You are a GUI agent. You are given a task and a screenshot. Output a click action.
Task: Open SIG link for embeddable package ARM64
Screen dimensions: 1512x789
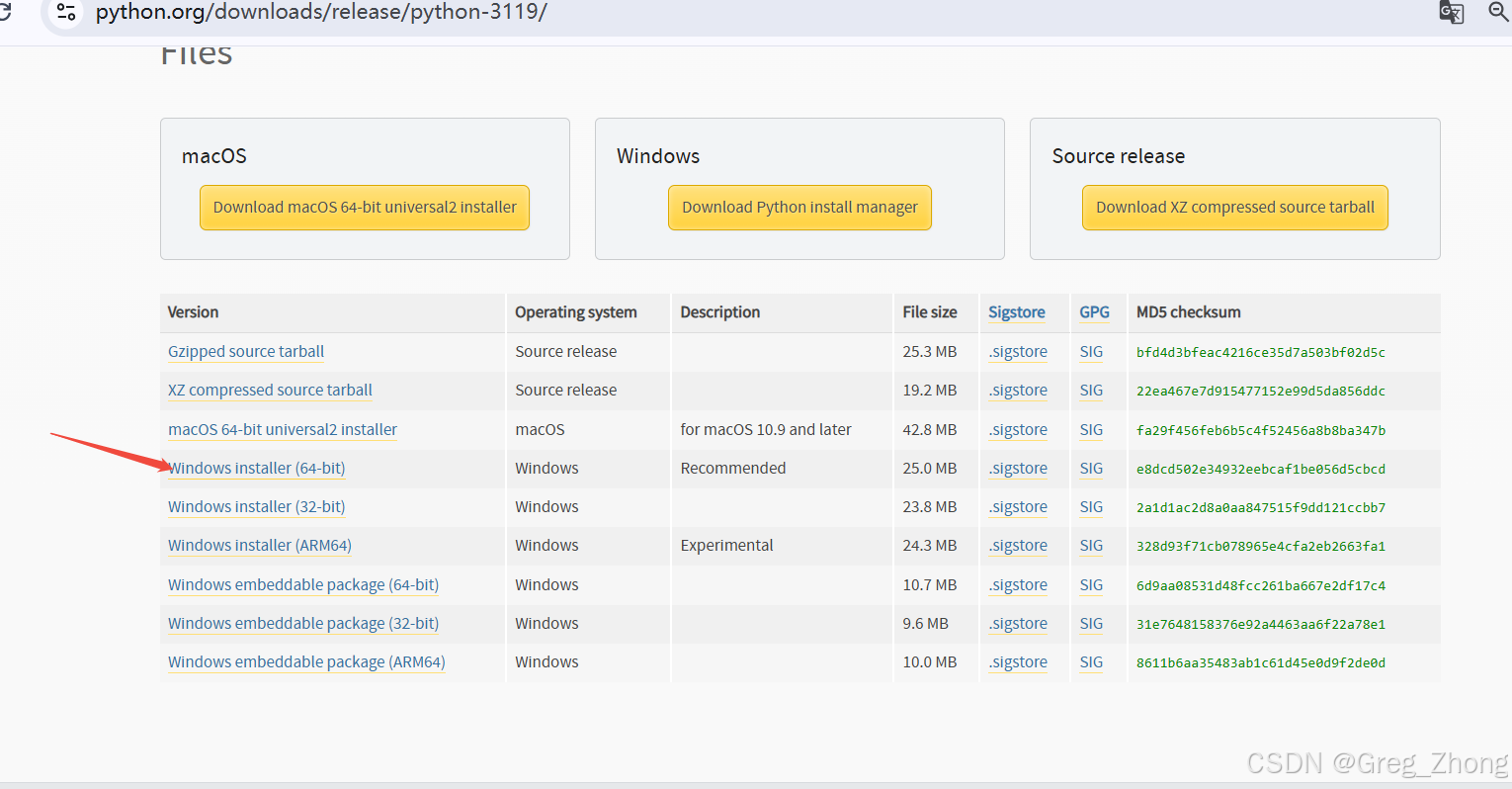1091,662
